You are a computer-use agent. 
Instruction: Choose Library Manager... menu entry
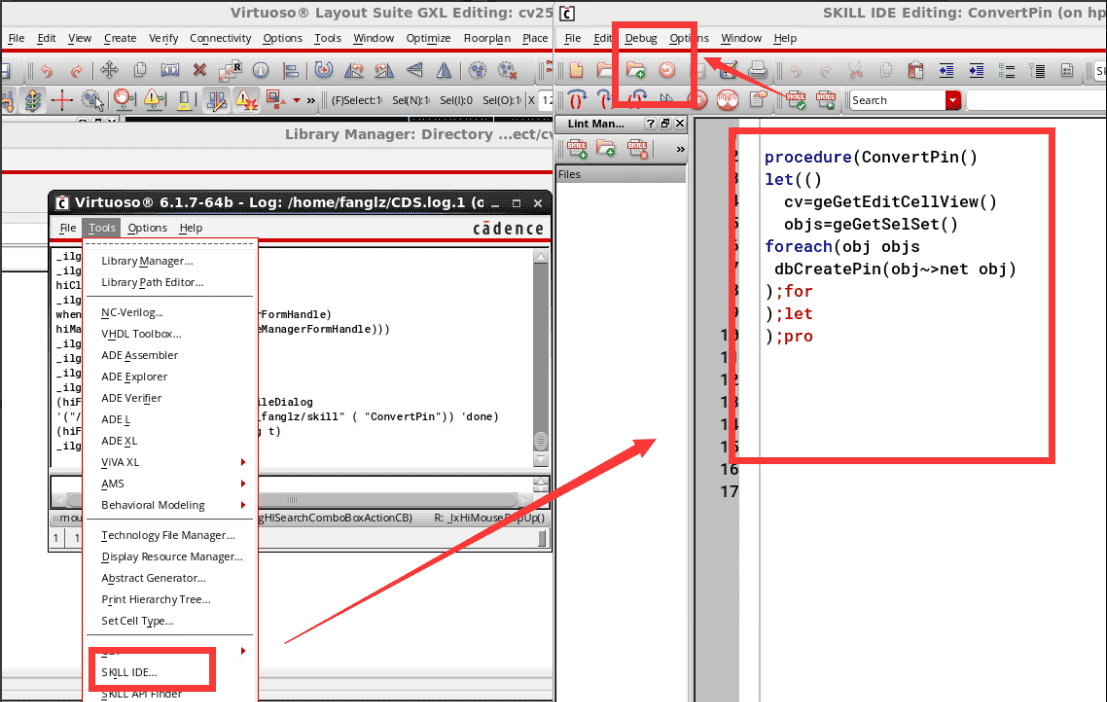(147, 261)
